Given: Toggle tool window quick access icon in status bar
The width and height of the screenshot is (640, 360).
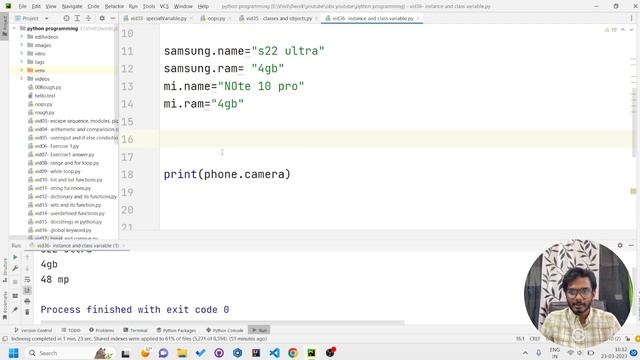Looking at the screenshot, I should pos(5,339).
